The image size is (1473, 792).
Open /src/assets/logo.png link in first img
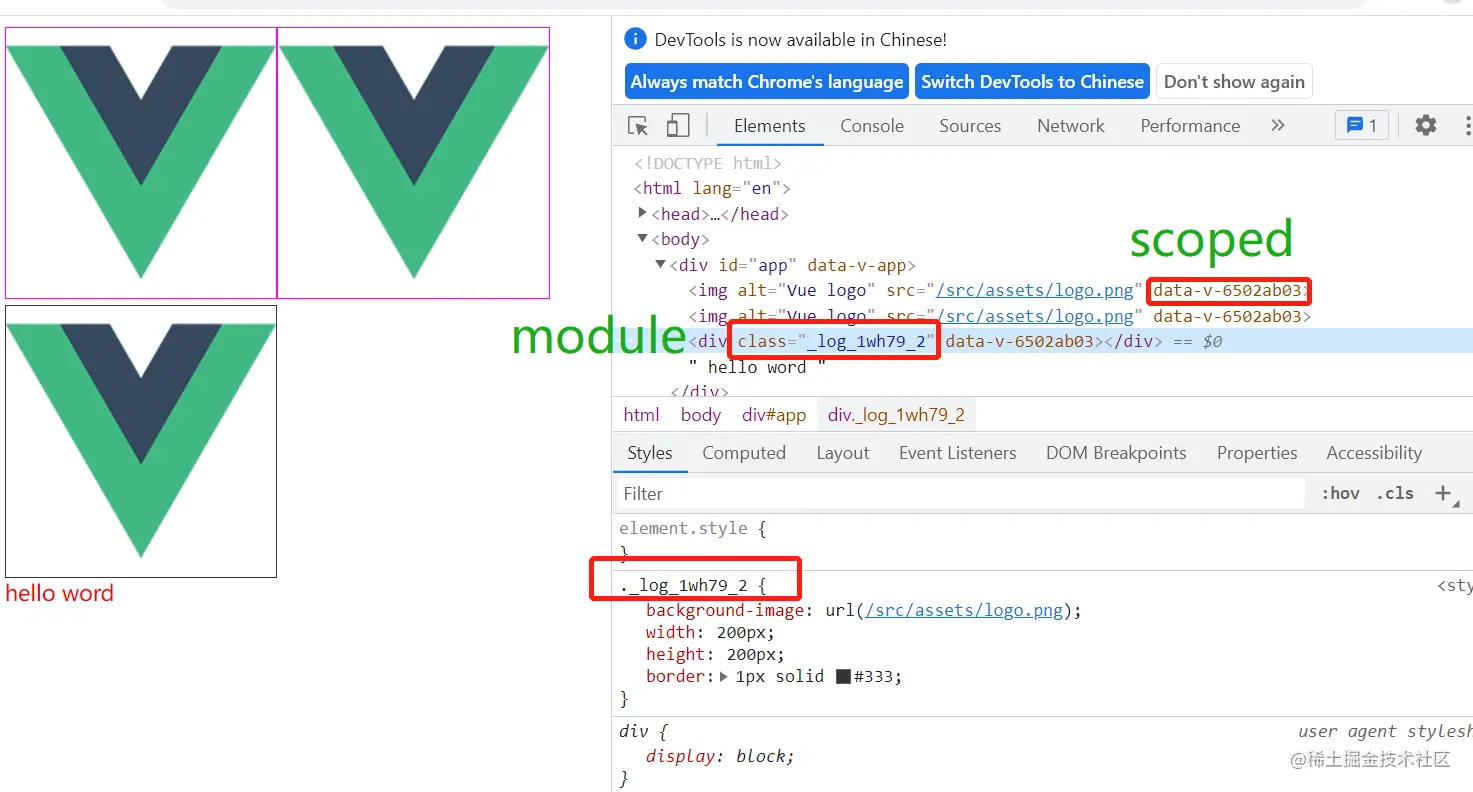pyautogui.click(x=1035, y=291)
